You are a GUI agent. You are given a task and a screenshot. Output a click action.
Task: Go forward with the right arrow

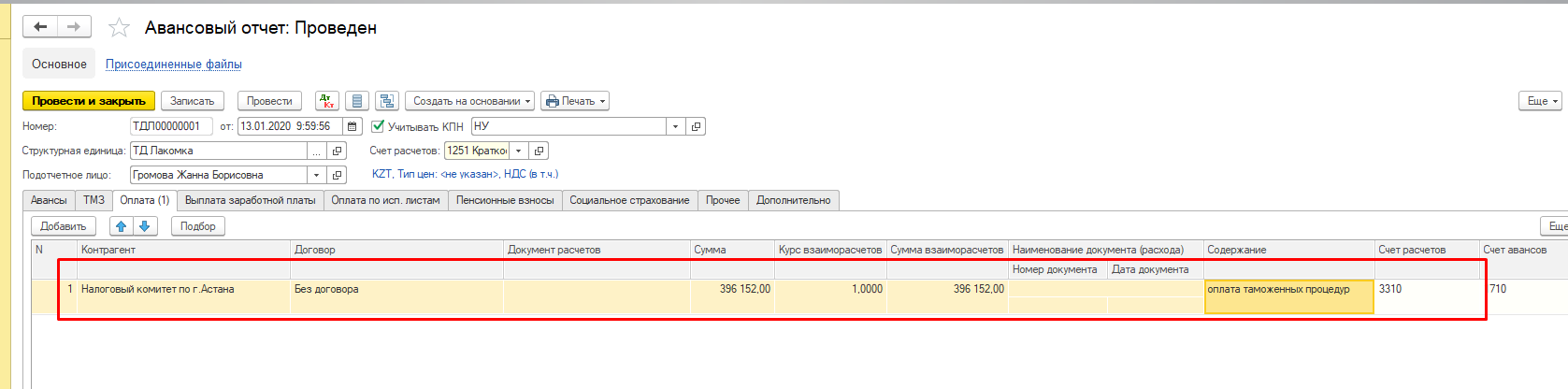click(x=74, y=27)
